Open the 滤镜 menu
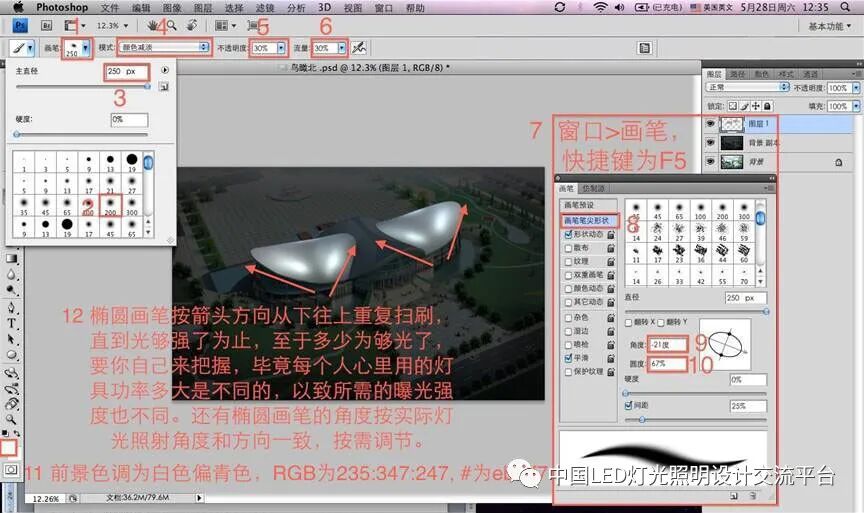This screenshot has height=513, width=864. click(265, 7)
